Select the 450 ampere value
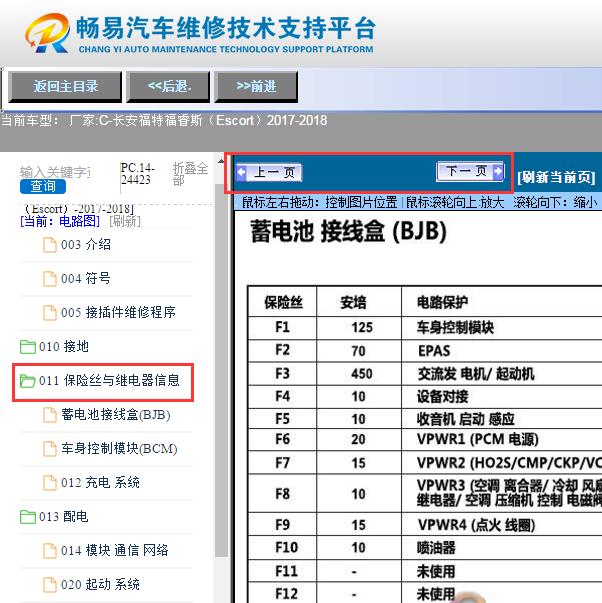Viewport: 602px width, 603px height. [x=362, y=374]
